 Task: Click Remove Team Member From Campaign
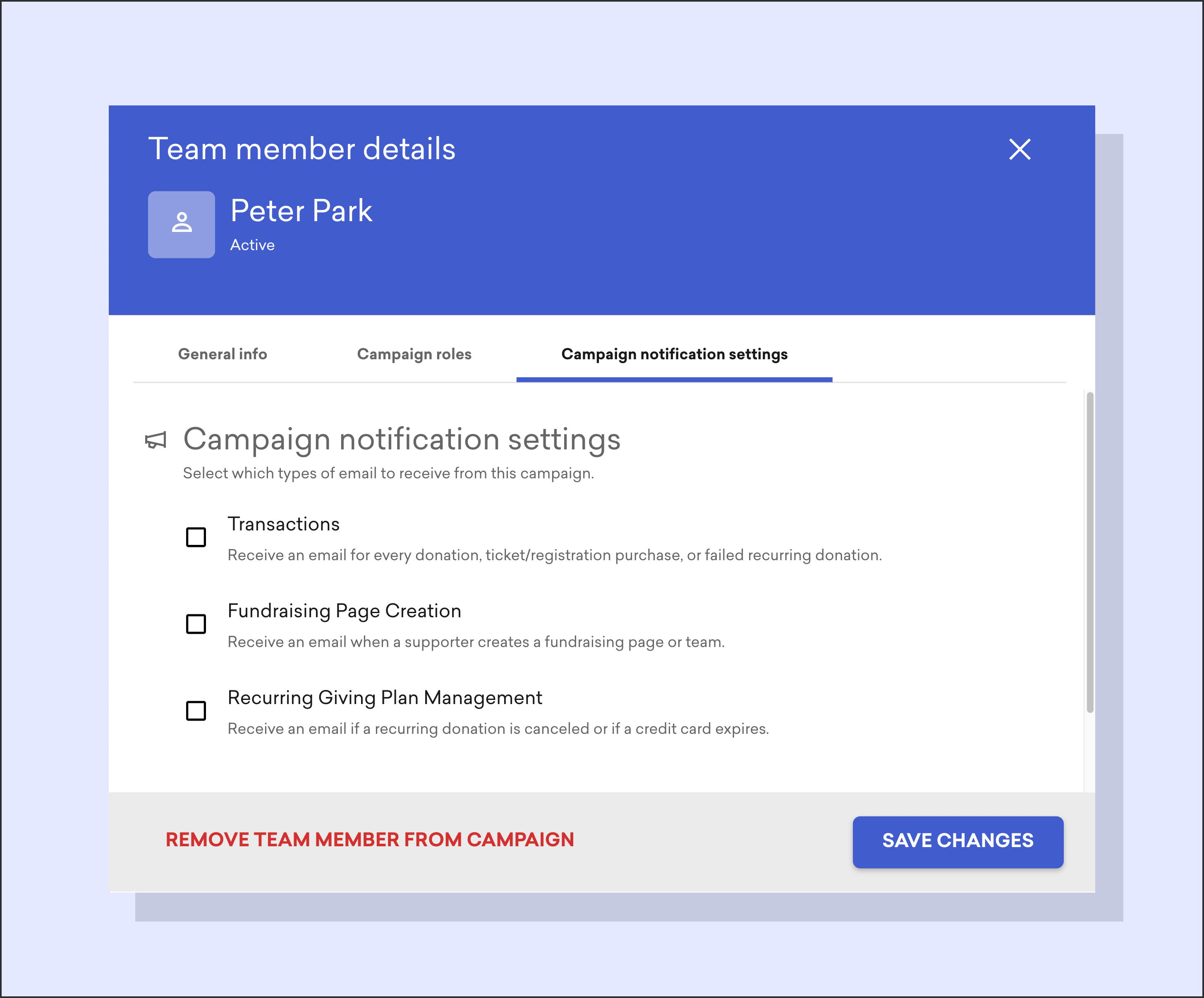370,840
